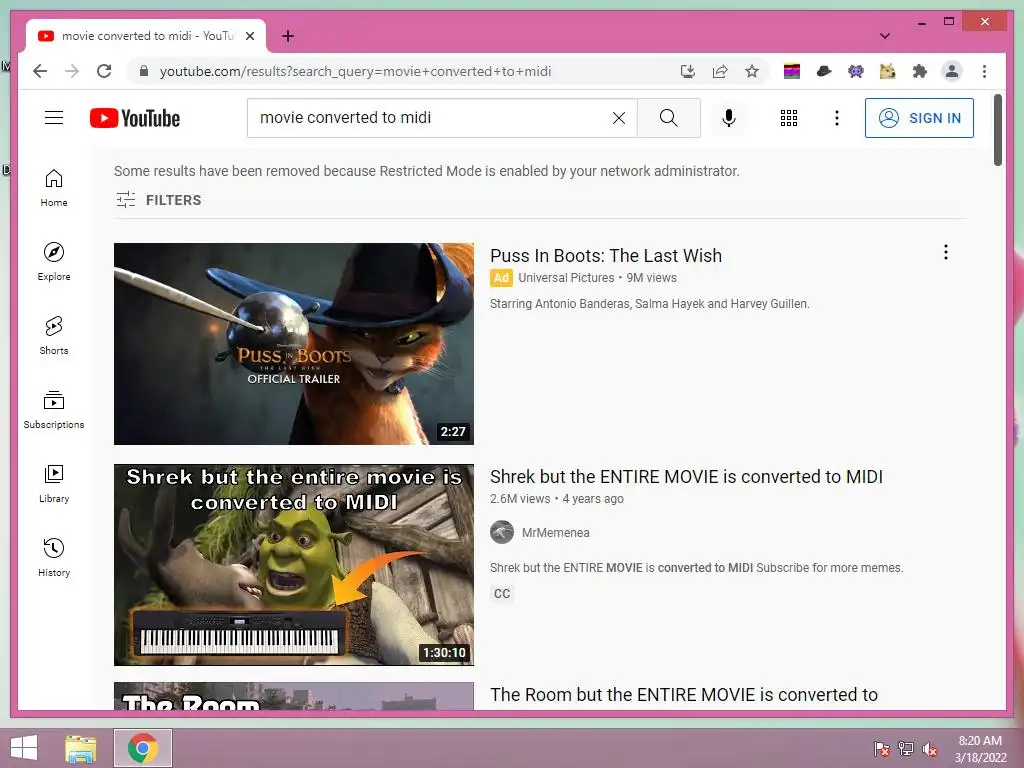Open the Extensions puzzle piece menu
Image resolution: width=1024 pixels, height=768 pixels.
[920, 71]
